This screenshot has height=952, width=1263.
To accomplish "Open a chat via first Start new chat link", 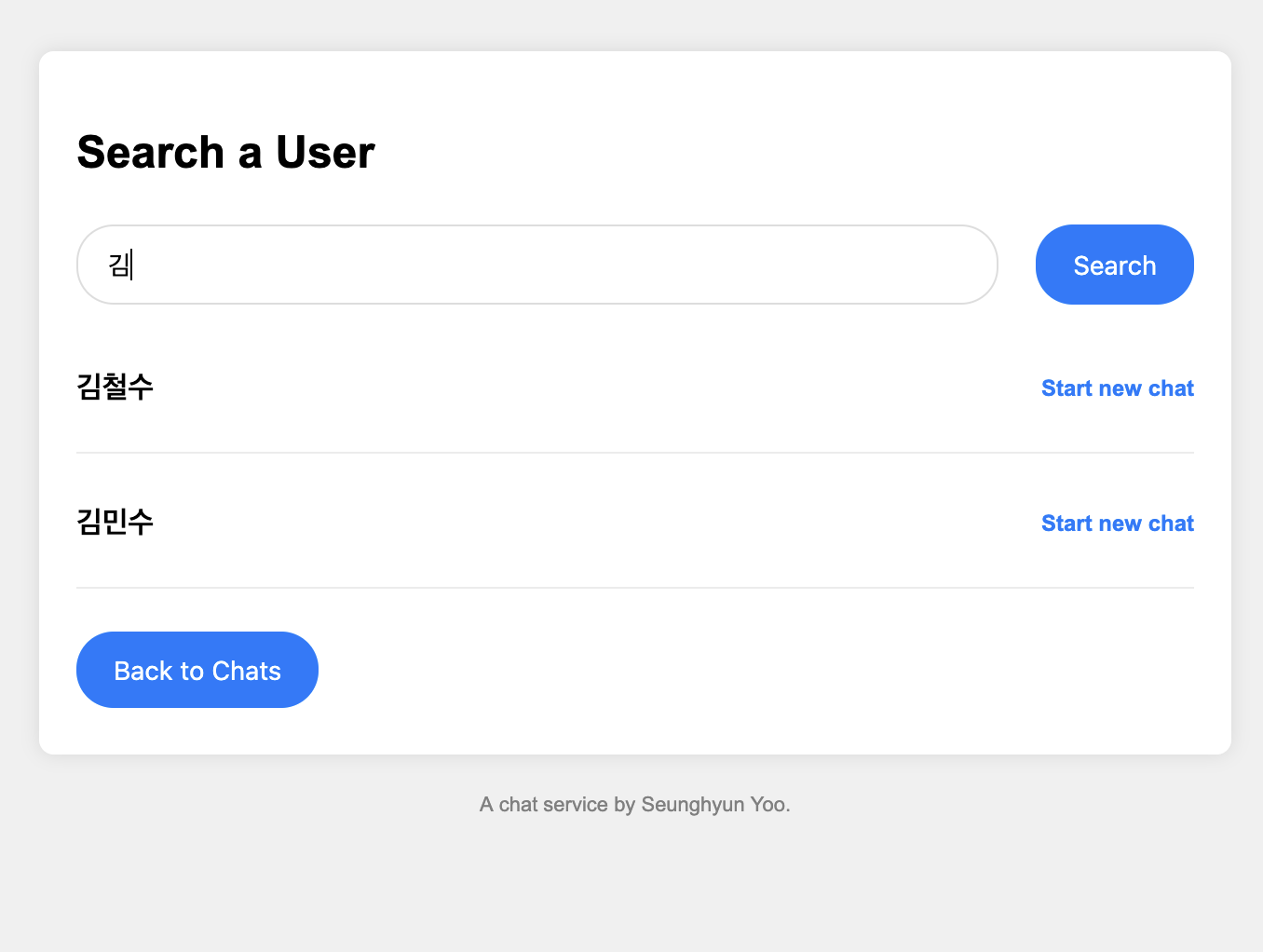I will click(x=1117, y=388).
